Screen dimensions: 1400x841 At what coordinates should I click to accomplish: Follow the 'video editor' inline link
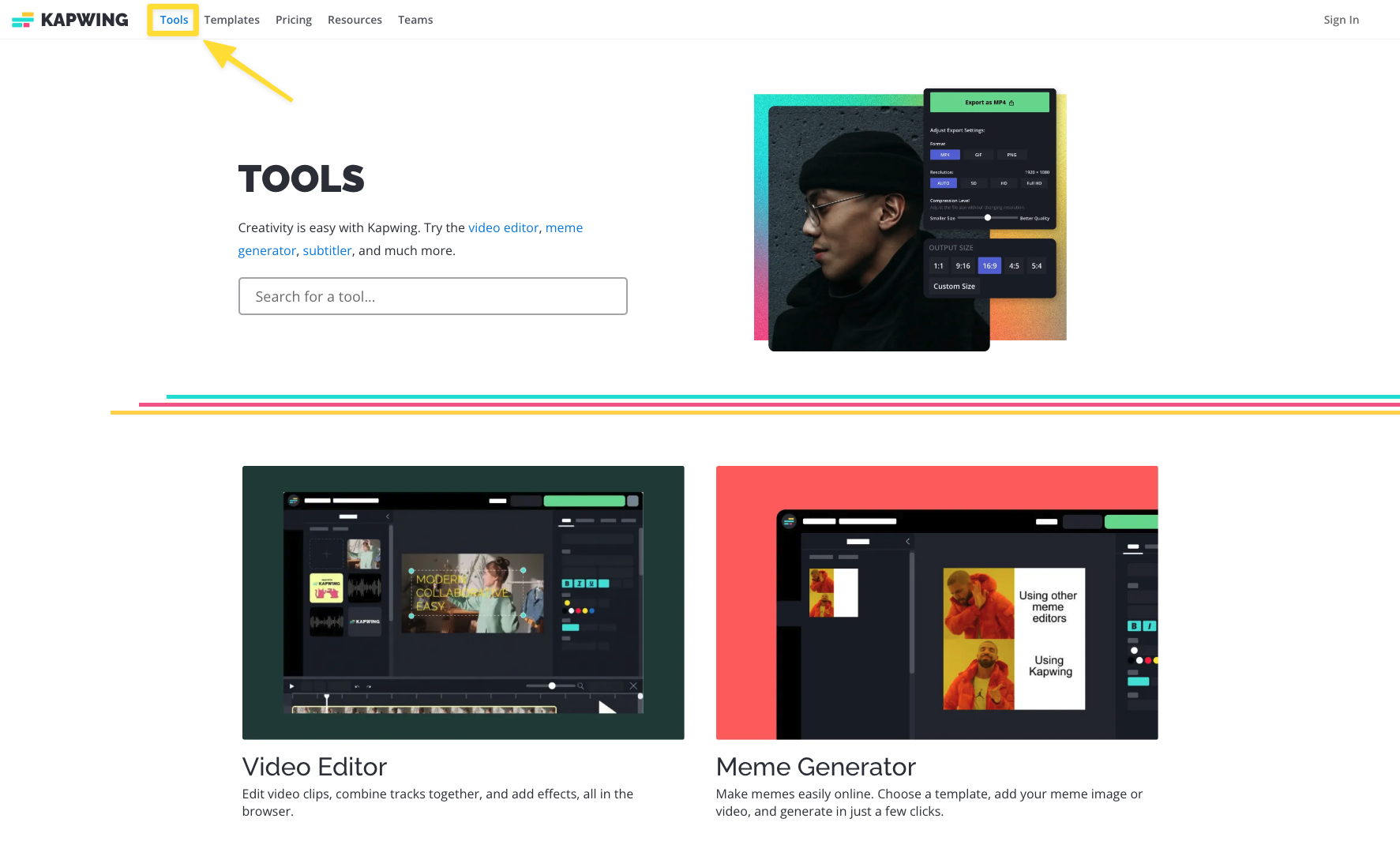[x=503, y=227]
